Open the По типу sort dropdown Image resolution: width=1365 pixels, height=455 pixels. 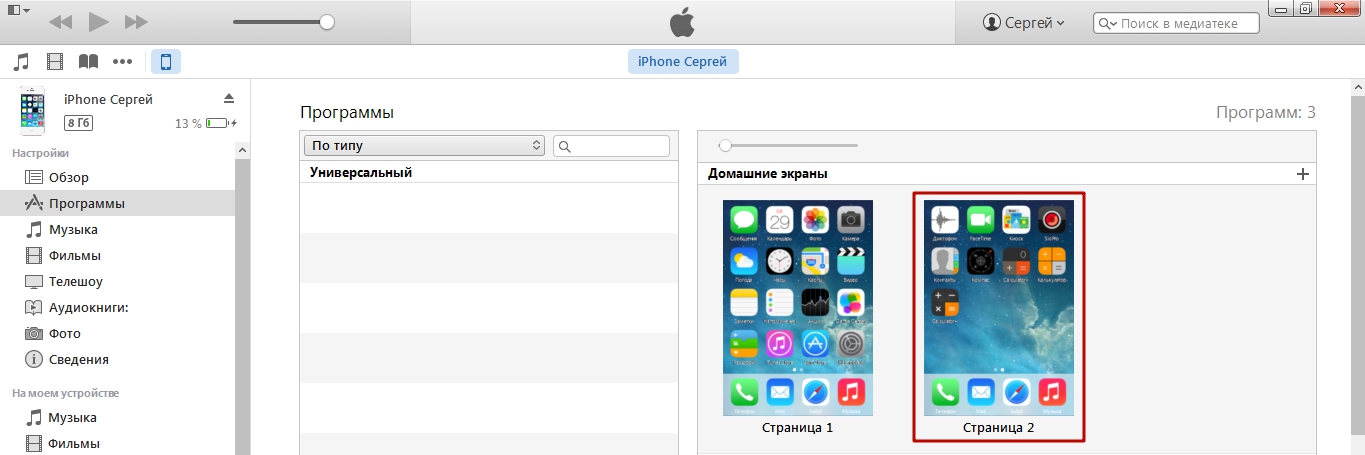[x=424, y=146]
